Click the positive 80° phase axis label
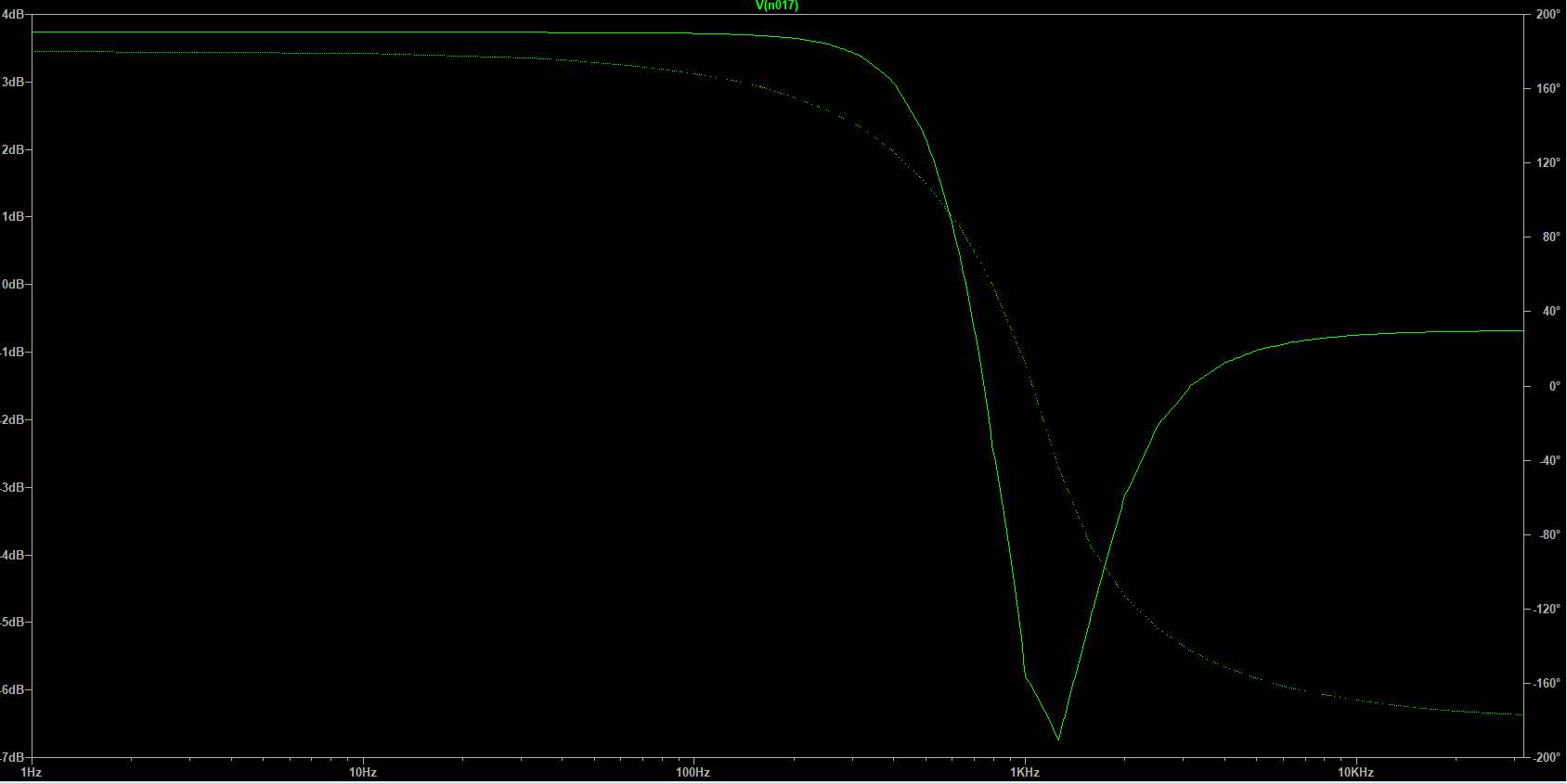 pos(1551,238)
